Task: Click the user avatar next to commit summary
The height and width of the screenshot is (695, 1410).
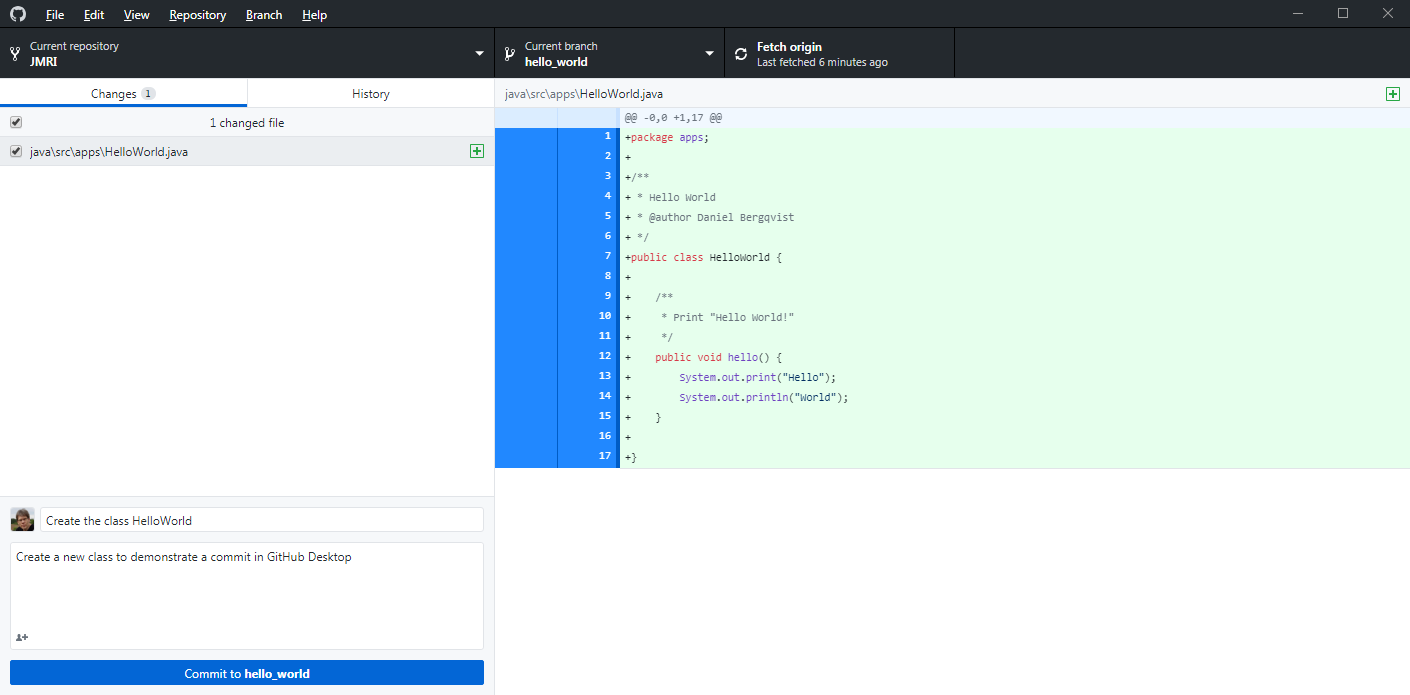Action: [x=22, y=520]
